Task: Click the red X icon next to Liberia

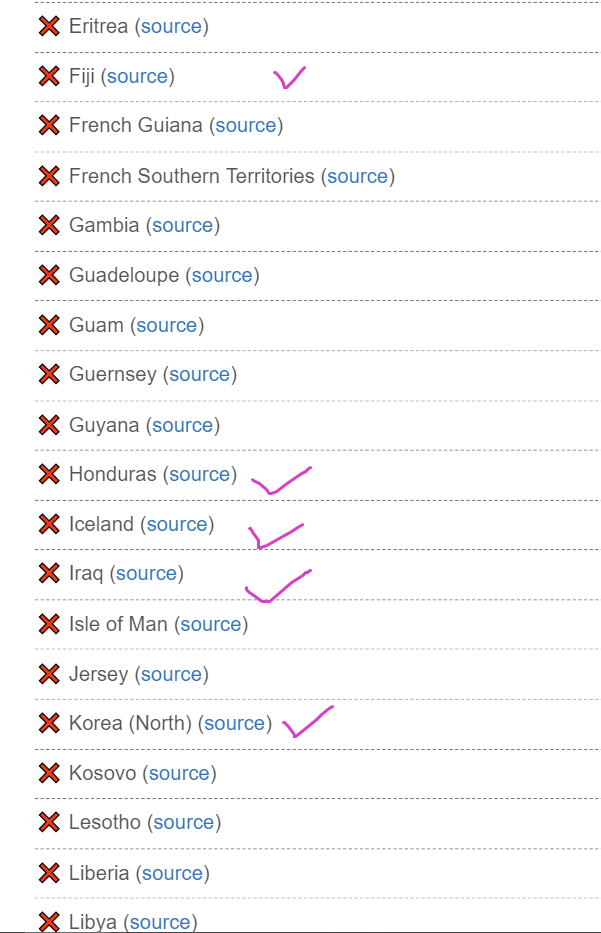Action: point(49,873)
